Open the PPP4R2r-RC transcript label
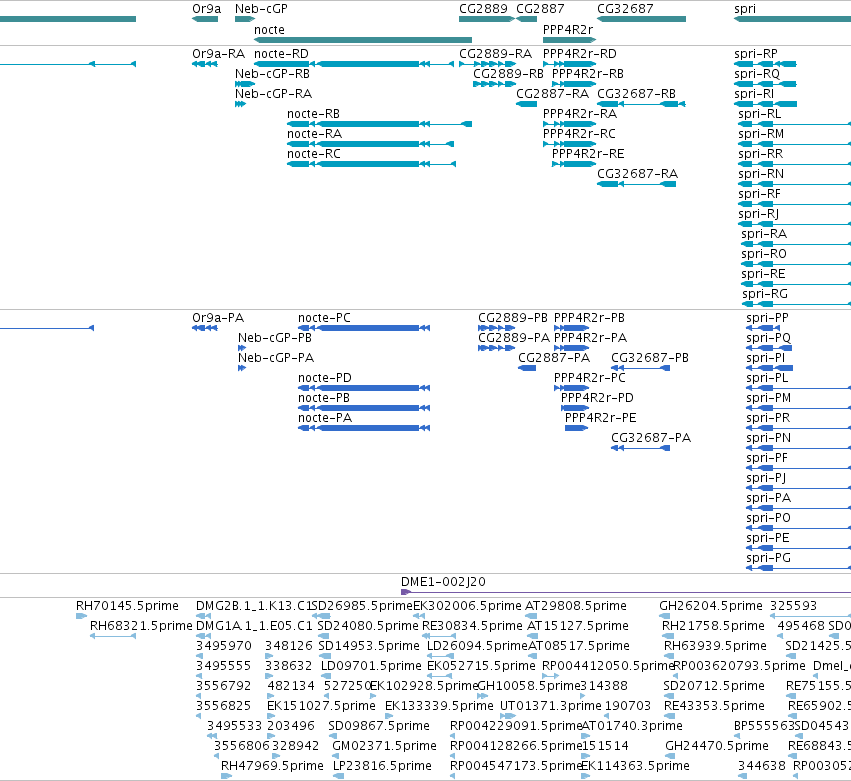 [579, 134]
